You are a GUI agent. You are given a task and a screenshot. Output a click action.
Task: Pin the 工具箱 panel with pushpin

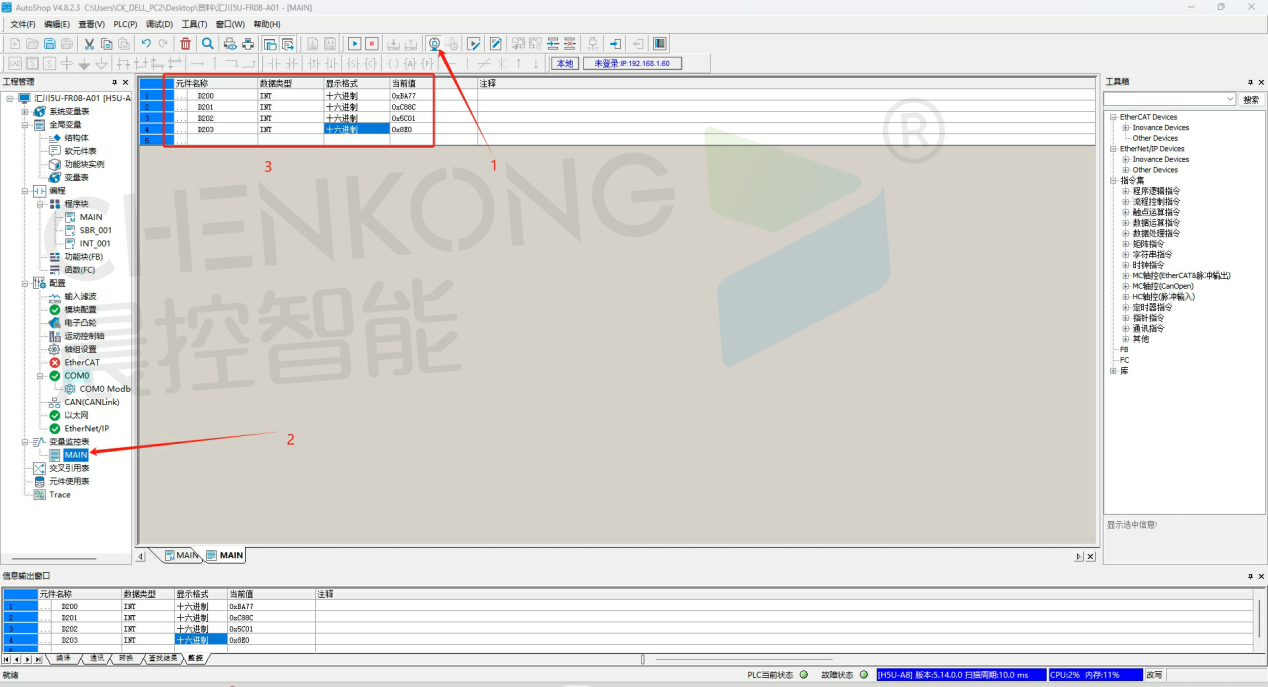click(x=1248, y=82)
